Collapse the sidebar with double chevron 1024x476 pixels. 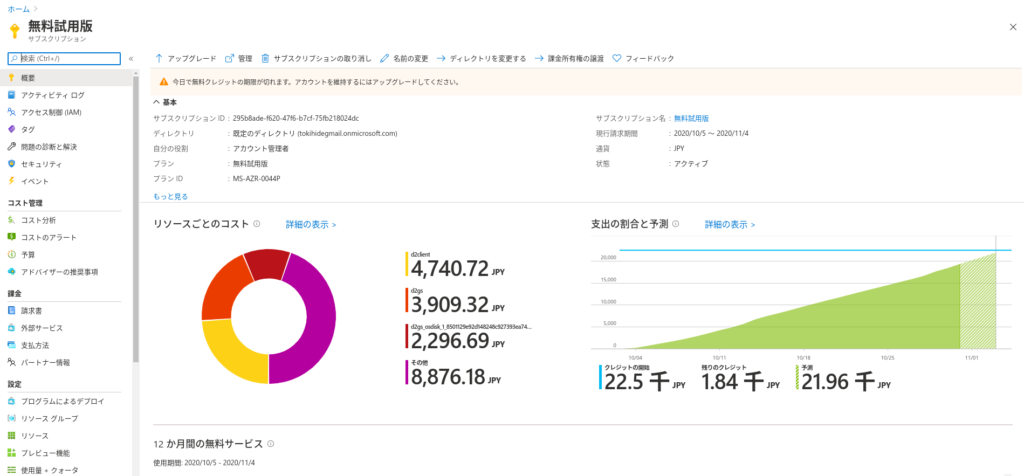pos(131,59)
